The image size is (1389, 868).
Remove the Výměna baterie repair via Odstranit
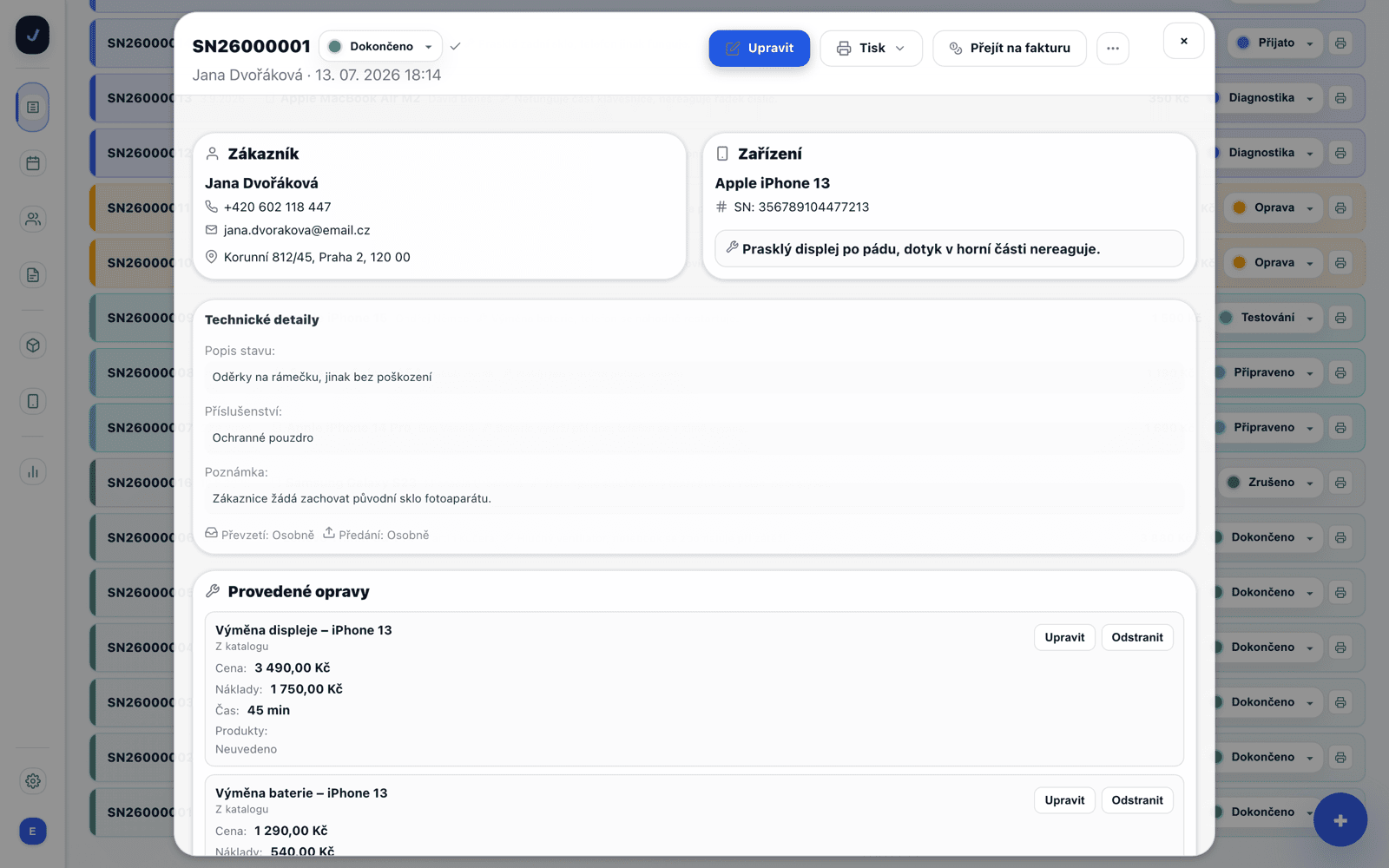1137,800
